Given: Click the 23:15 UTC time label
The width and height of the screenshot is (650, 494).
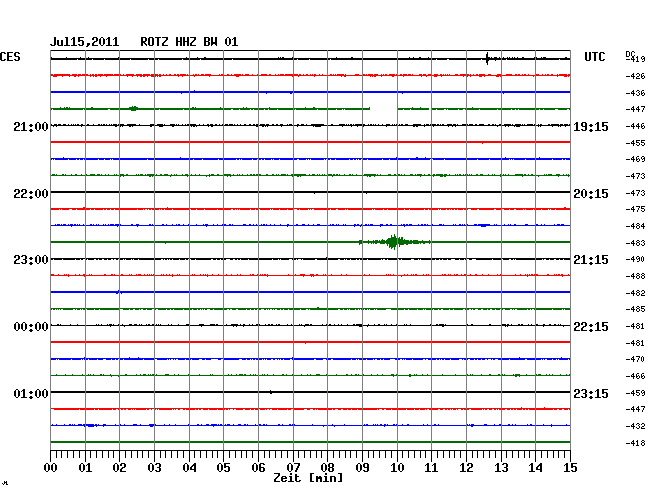Looking at the screenshot, I should 591,393.
